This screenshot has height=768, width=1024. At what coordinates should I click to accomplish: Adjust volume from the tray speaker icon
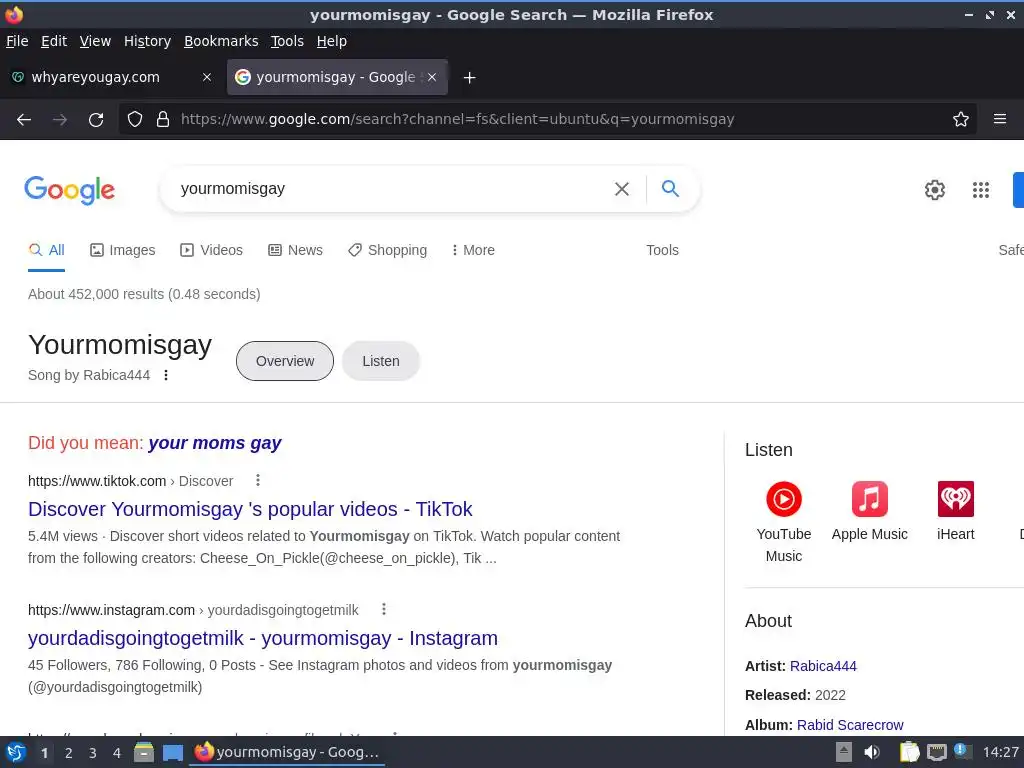(x=872, y=752)
